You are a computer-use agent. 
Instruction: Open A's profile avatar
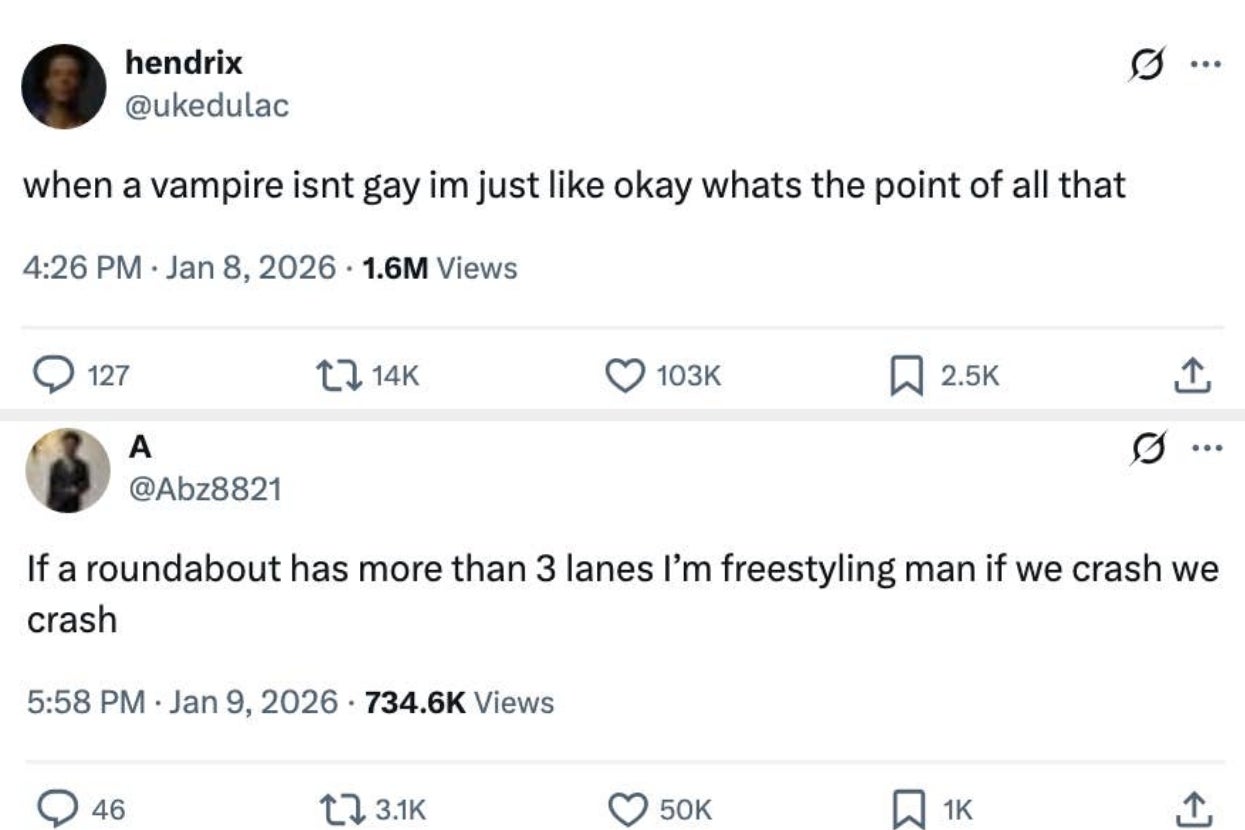(x=68, y=471)
